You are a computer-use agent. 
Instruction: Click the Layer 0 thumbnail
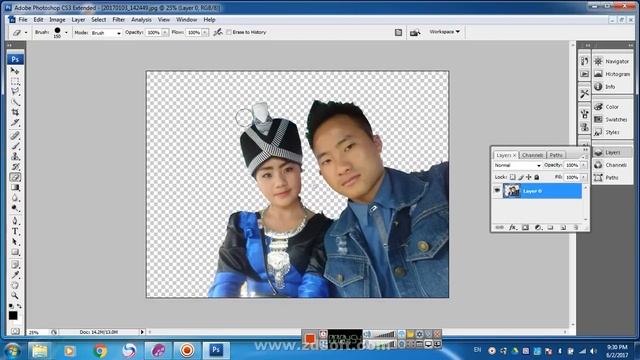pyautogui.click(x=511, y=191)
